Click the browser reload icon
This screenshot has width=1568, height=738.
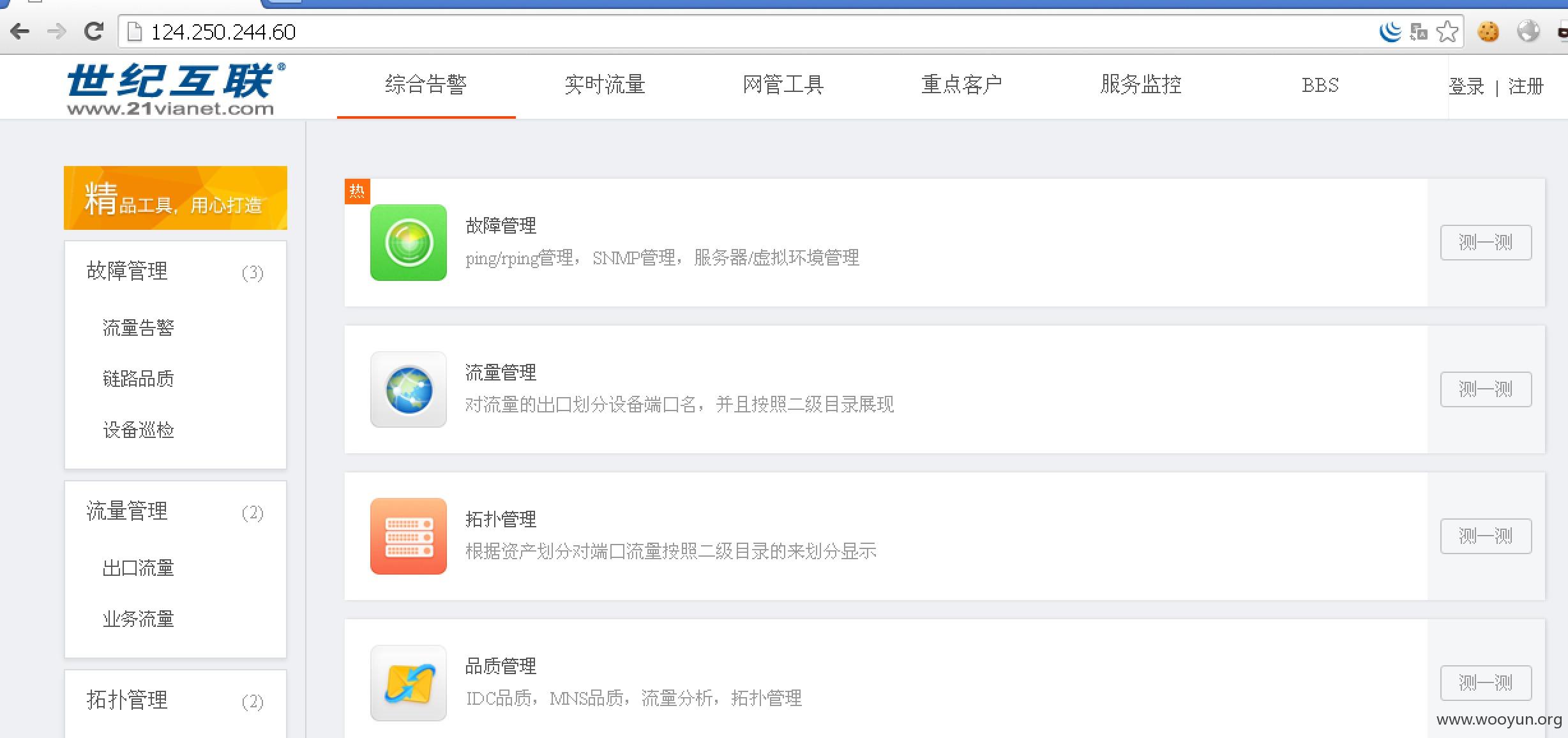(x=94, y=31)
